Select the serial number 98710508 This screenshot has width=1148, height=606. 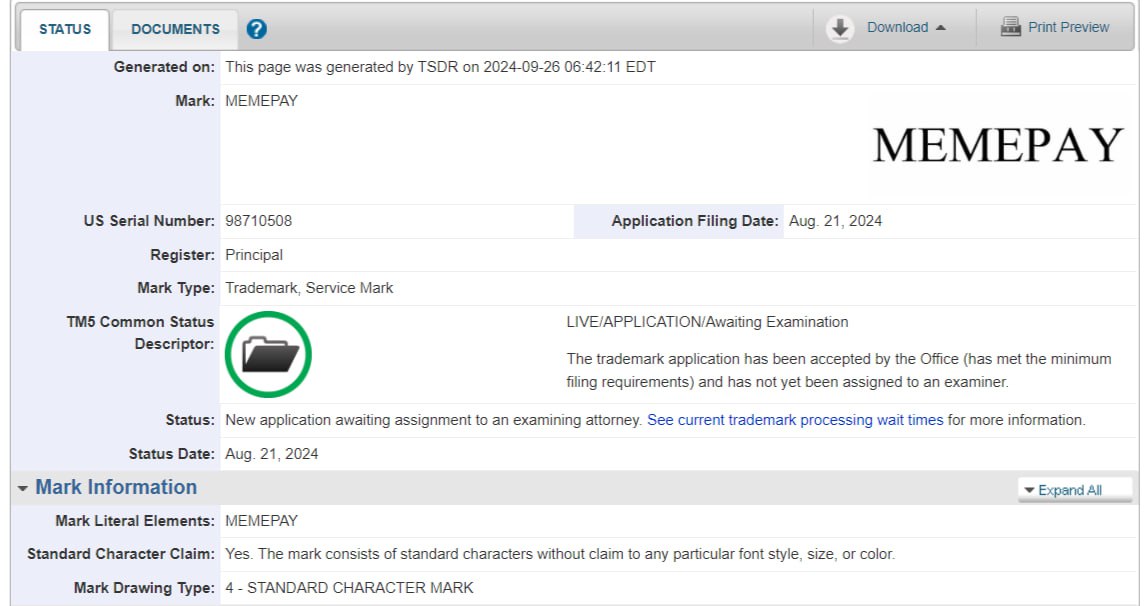[258, 221]
